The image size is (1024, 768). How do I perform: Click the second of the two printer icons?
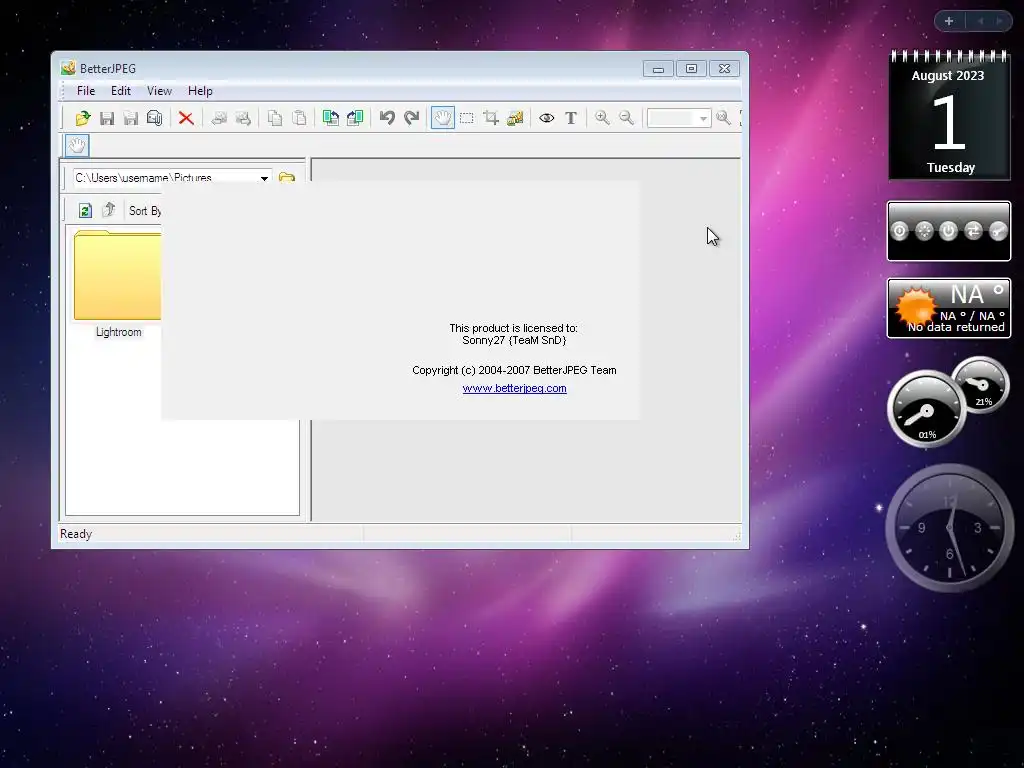click(243, 118)
